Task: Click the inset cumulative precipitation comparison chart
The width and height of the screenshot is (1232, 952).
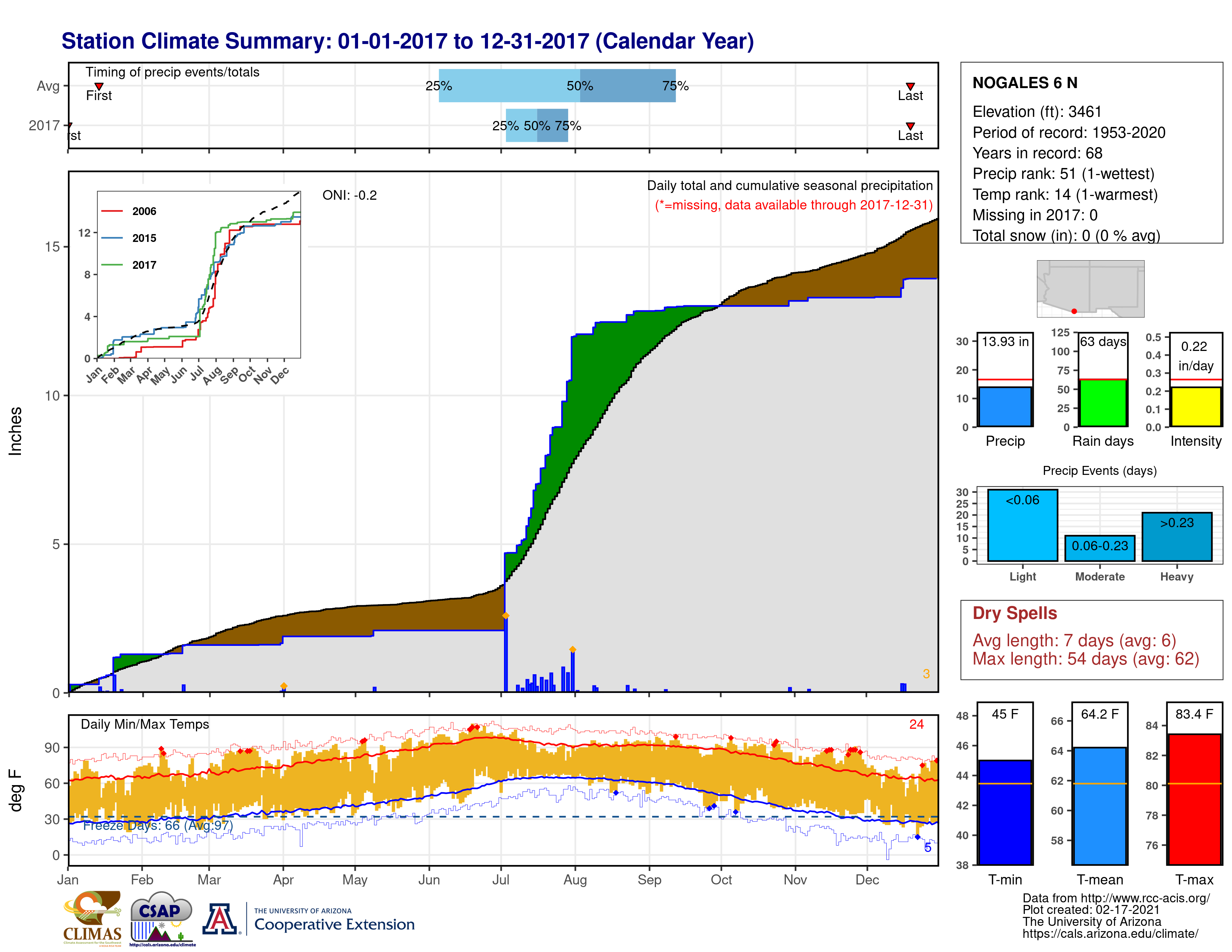Action: click(199, 275)
